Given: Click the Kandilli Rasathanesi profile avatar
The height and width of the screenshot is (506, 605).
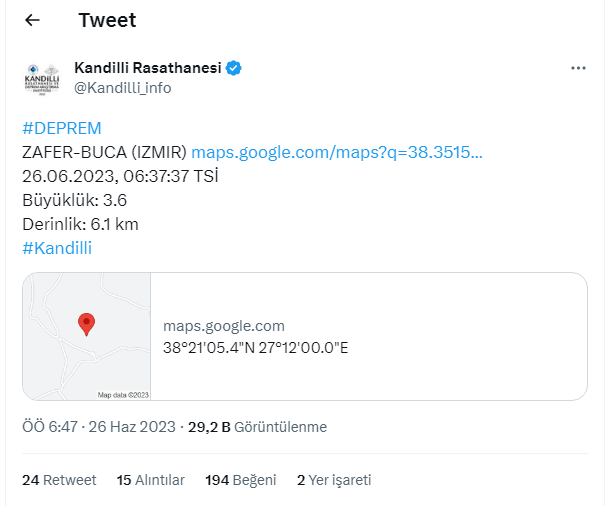Looking at the screenshot, I should (x=42, y=78).
